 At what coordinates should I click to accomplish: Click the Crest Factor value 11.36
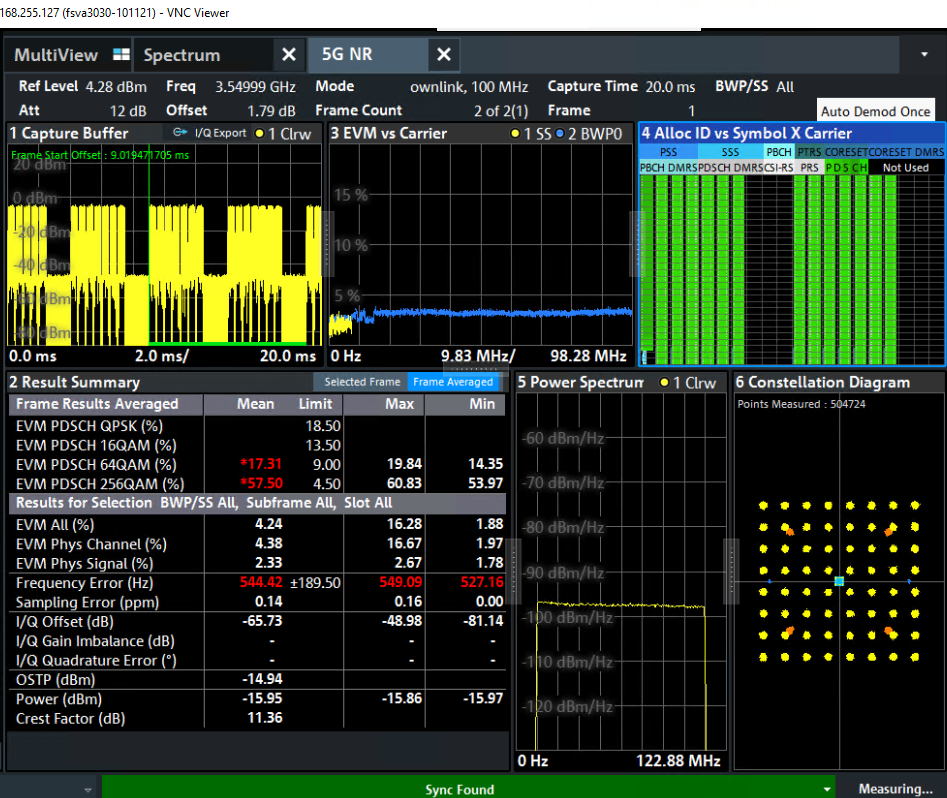coord(265,718)
